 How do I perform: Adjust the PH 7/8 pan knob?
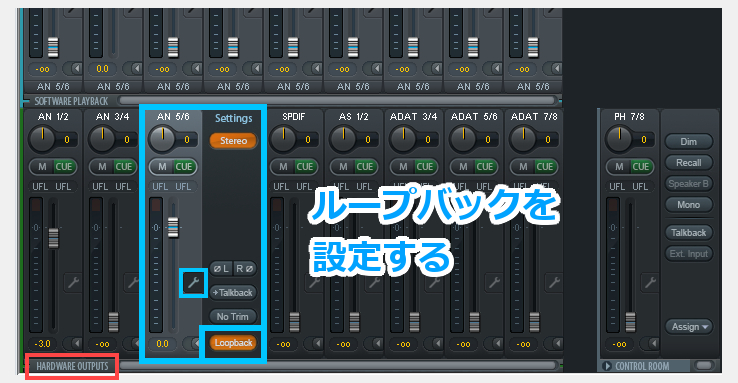point(619,138)
